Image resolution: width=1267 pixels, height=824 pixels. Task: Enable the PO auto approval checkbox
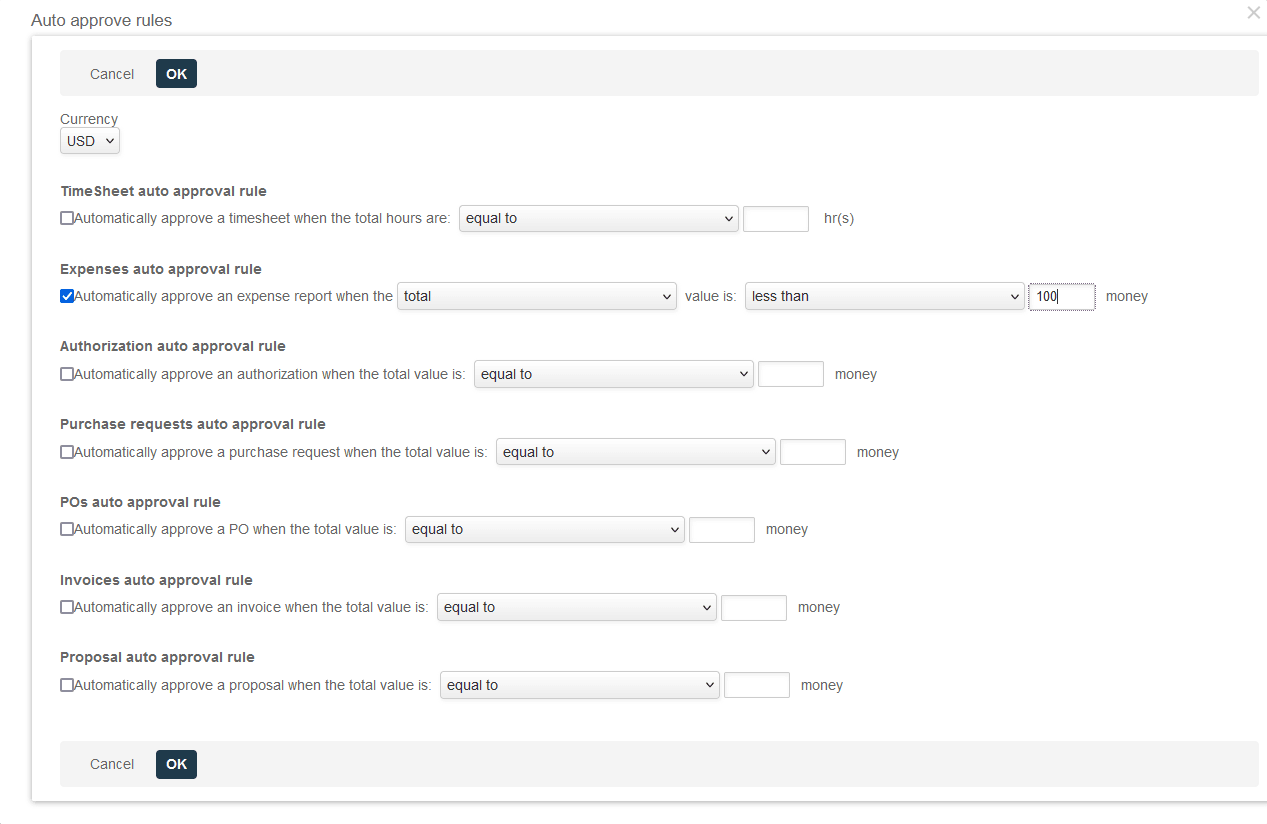(x=67, y=529)
